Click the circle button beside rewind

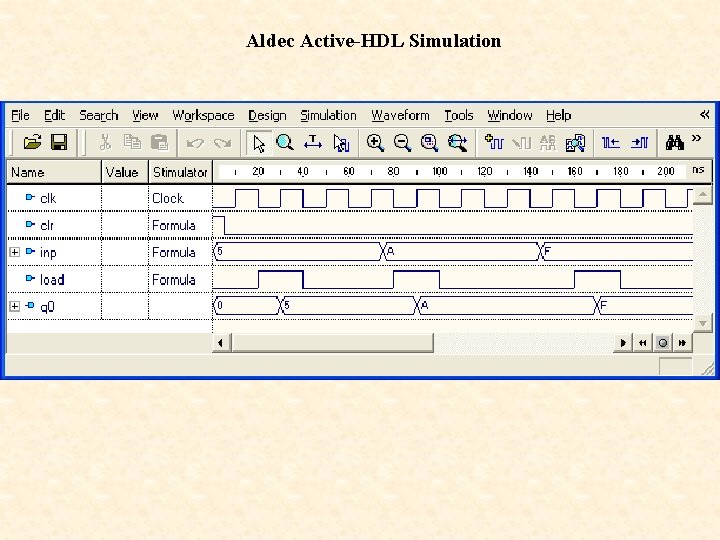click(x=663, y=343)
